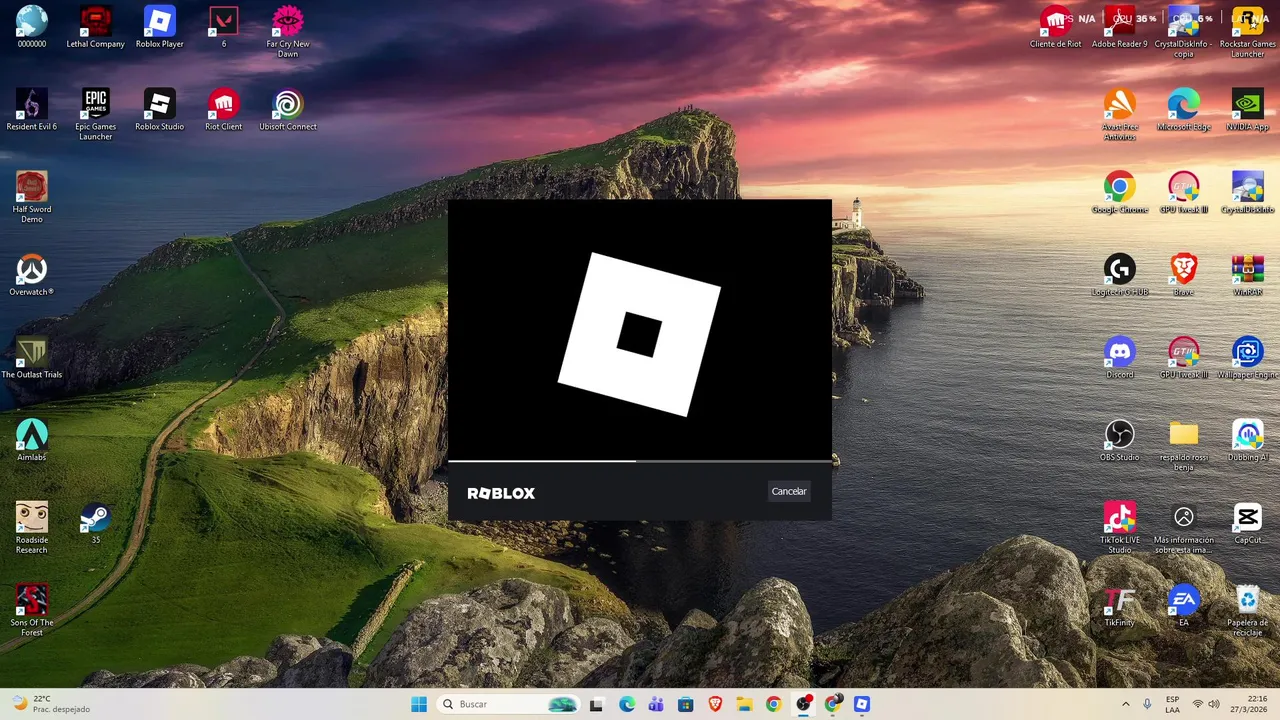Select the Adobe Reader 9 desktop icon
The height and width of the screenshot is (720, 1280).
(1120, 27)
